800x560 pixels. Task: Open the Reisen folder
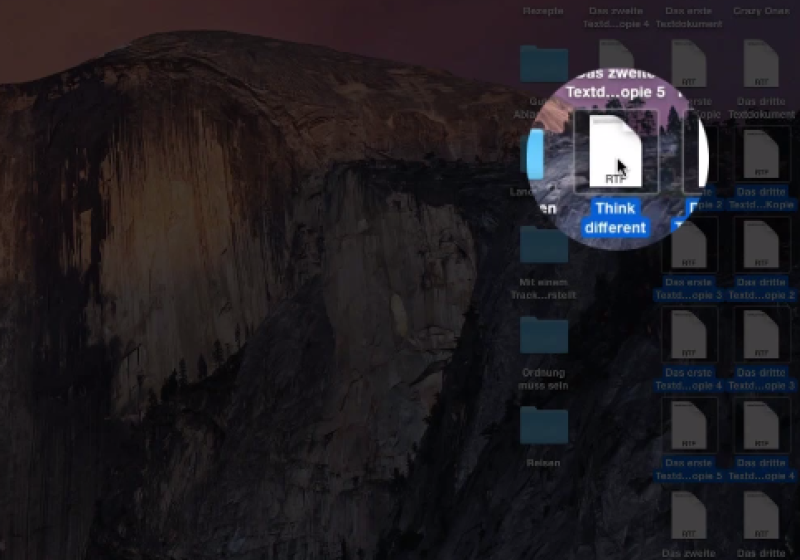[x=544, y=425]
